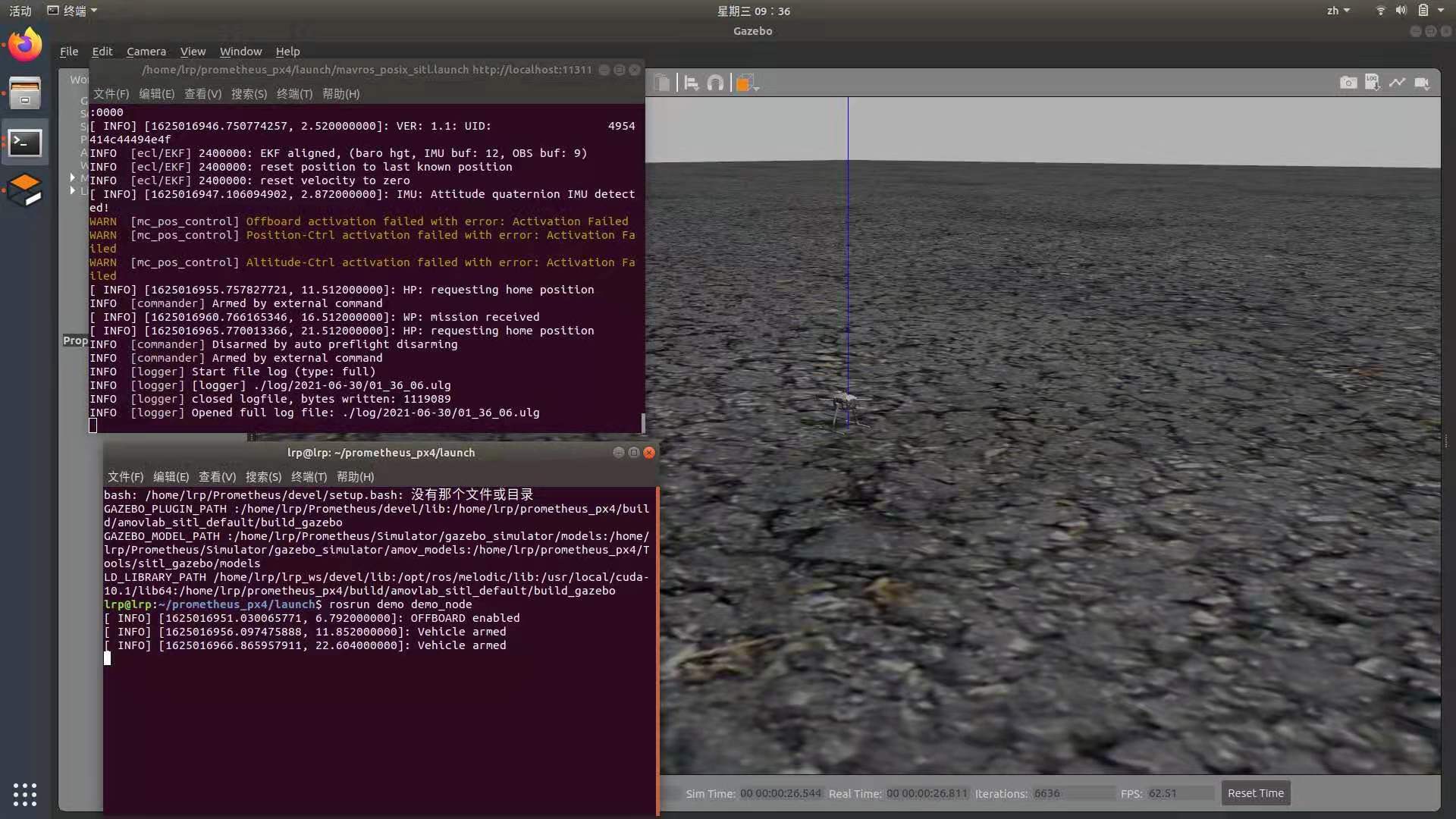The width and height of the screenshot is (1456, 819).
Task: Open the Camera menu in Gazebo
Action: (146, 52)
